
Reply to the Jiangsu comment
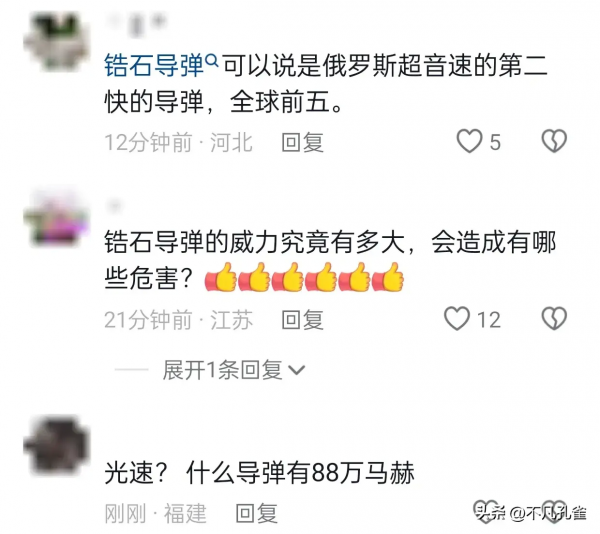click(303, 320)
